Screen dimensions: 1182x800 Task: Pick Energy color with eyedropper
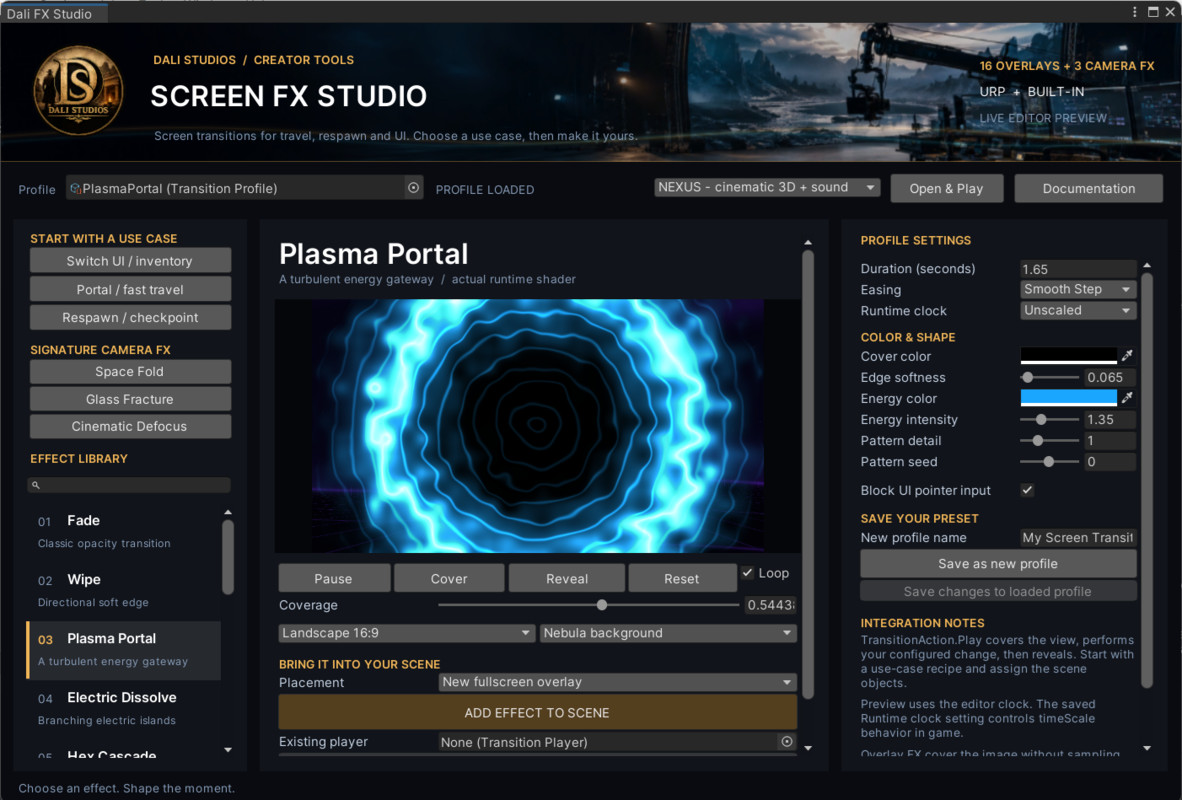1127,397
